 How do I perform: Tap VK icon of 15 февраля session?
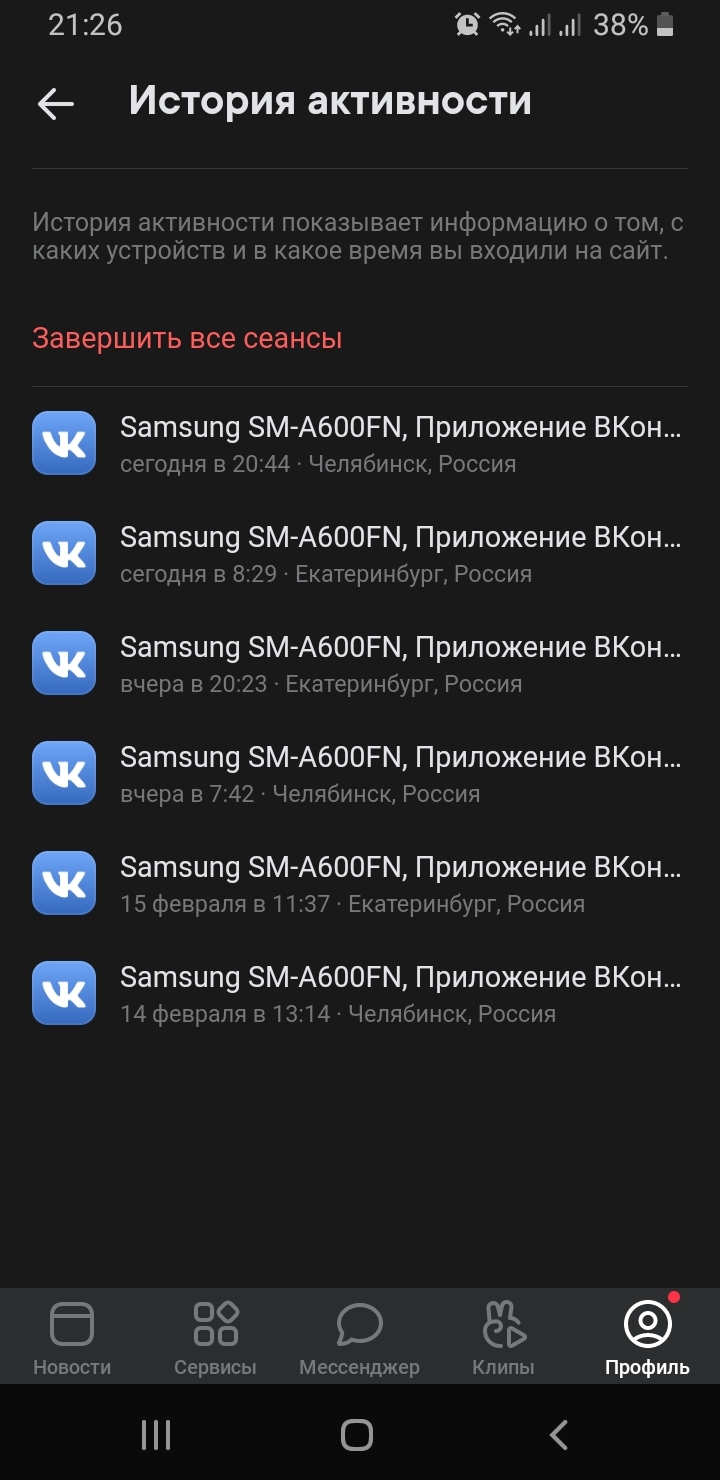(64, 883)
